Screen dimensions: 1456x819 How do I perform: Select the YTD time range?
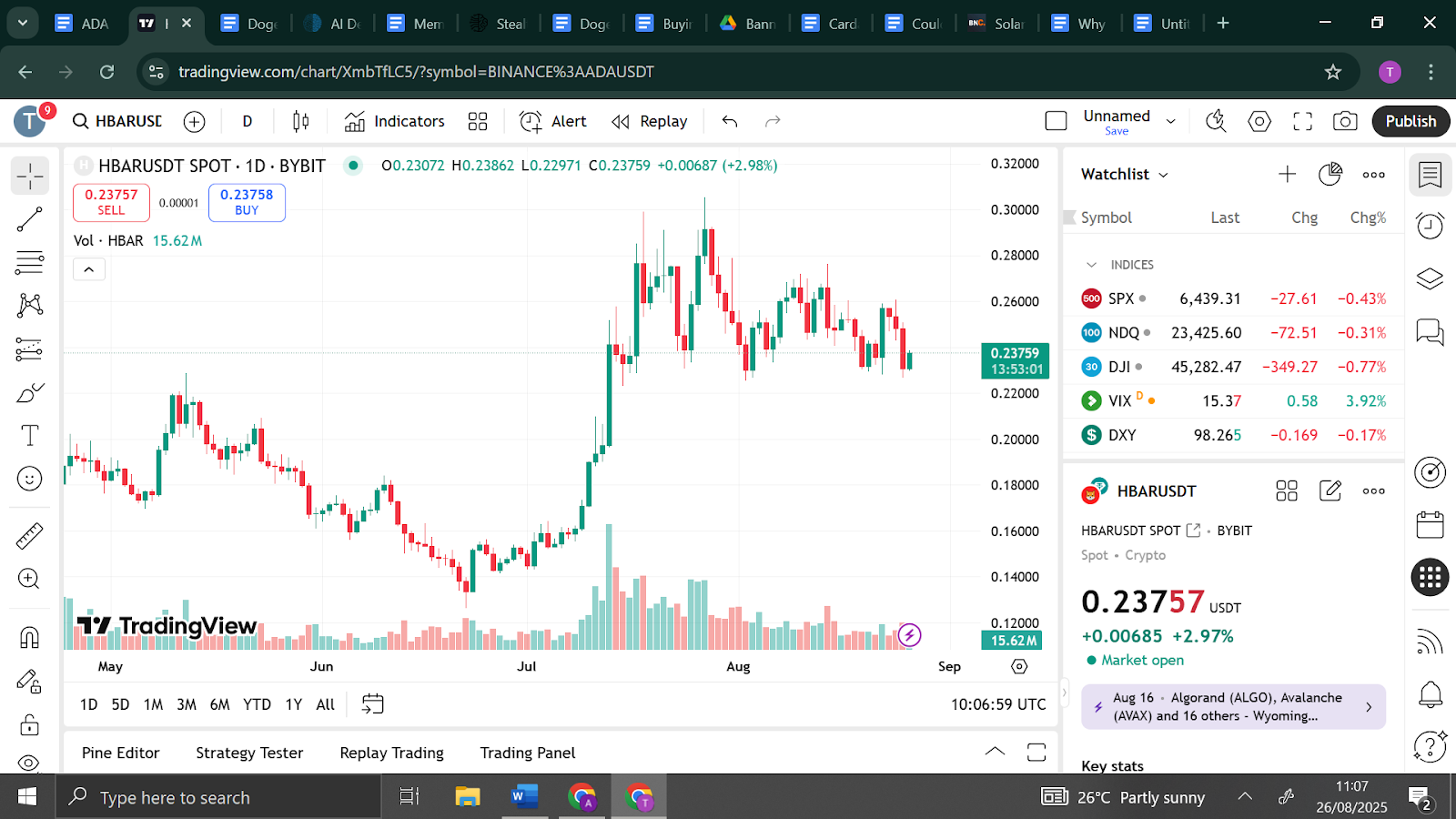point(257,704)
